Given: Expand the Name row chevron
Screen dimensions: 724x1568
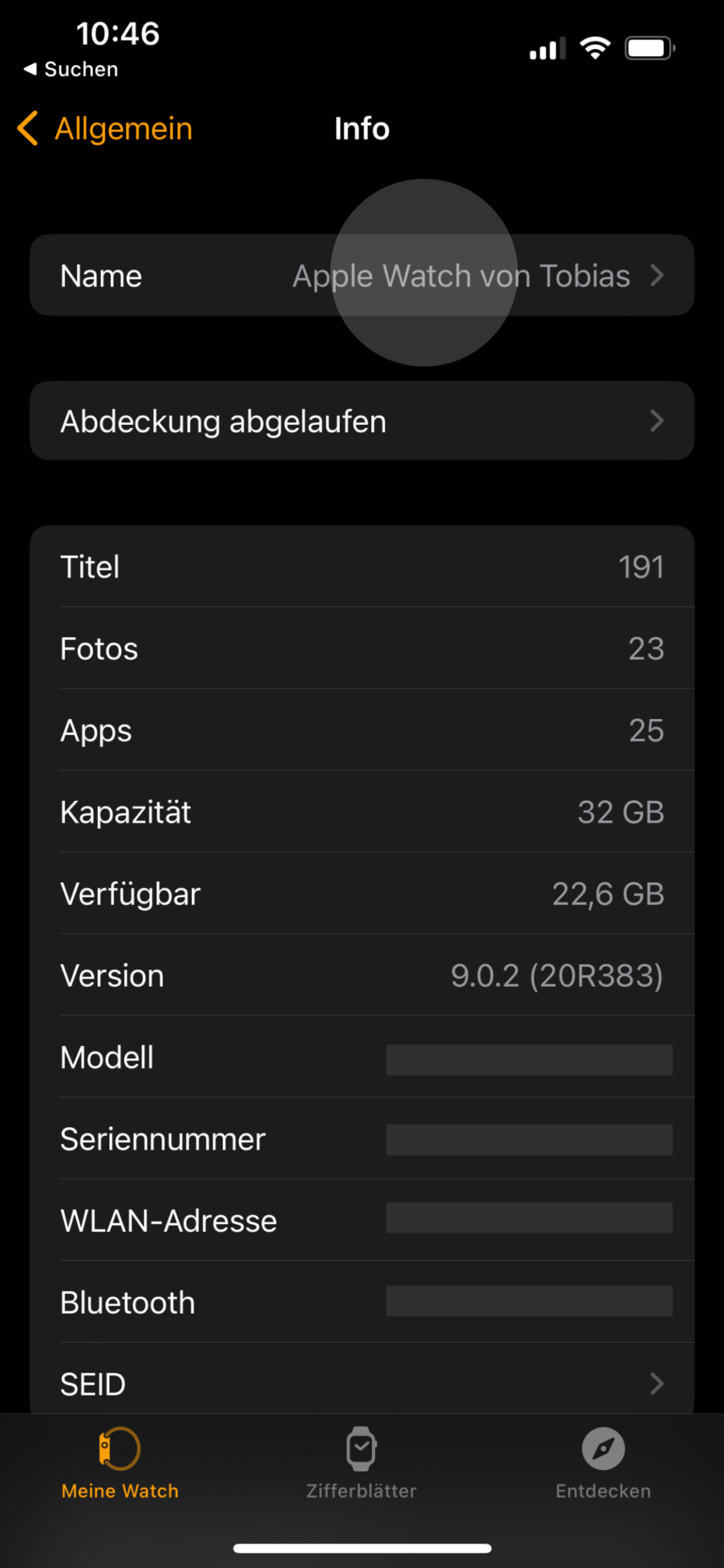Looking at the screenshot, I should [657, 276].
